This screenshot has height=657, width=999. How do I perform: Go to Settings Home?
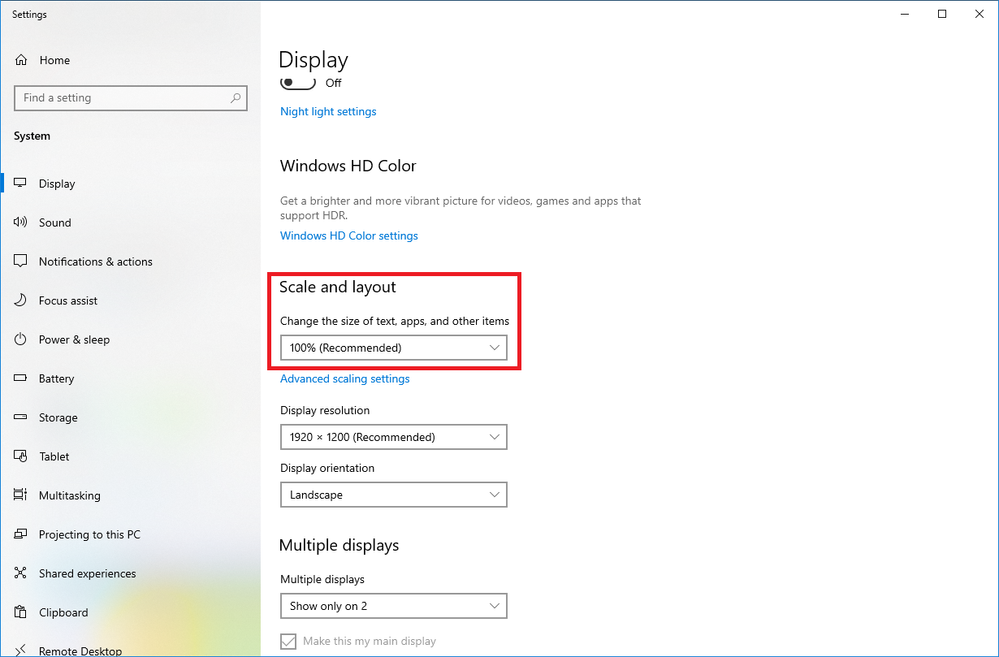point(131,60)
